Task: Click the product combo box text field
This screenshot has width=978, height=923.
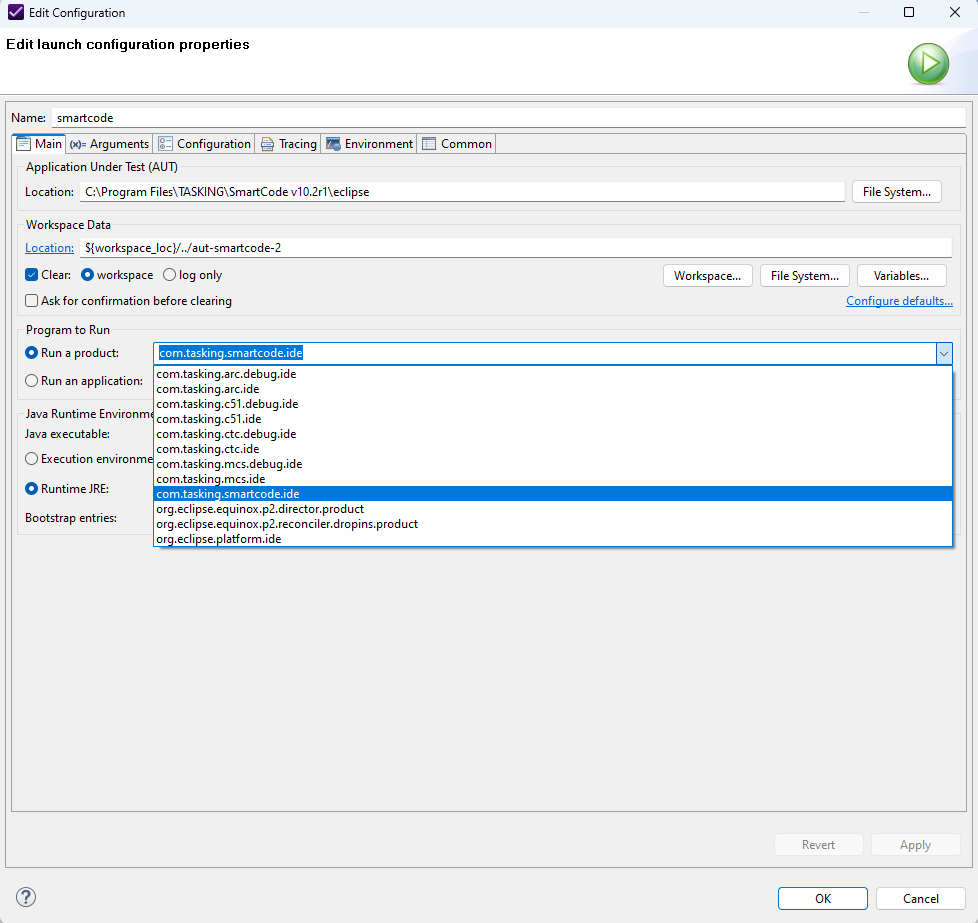Action: point(545,354)
